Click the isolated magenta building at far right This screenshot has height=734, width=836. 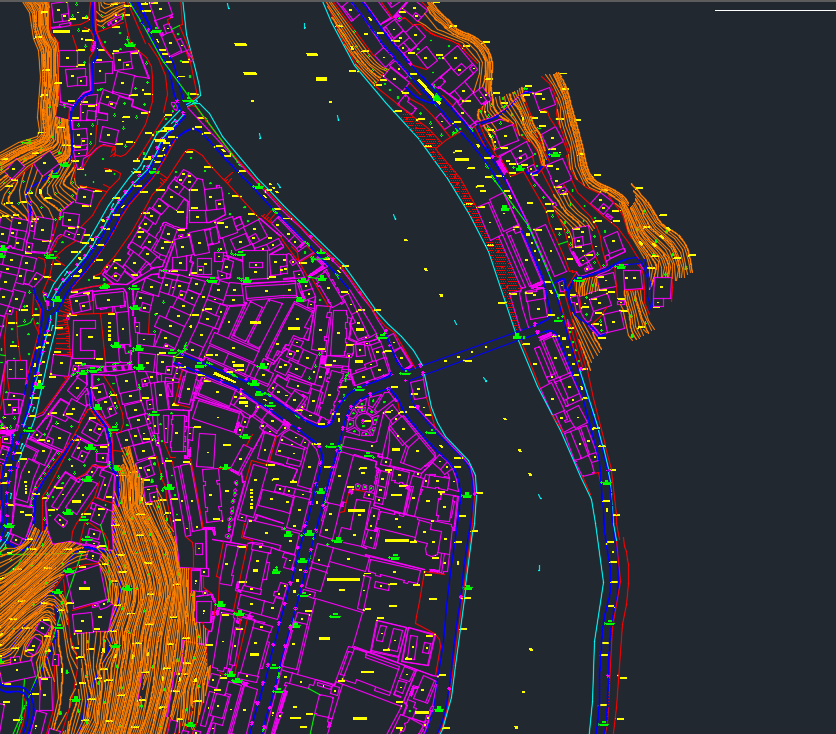[x=661, y=289]
